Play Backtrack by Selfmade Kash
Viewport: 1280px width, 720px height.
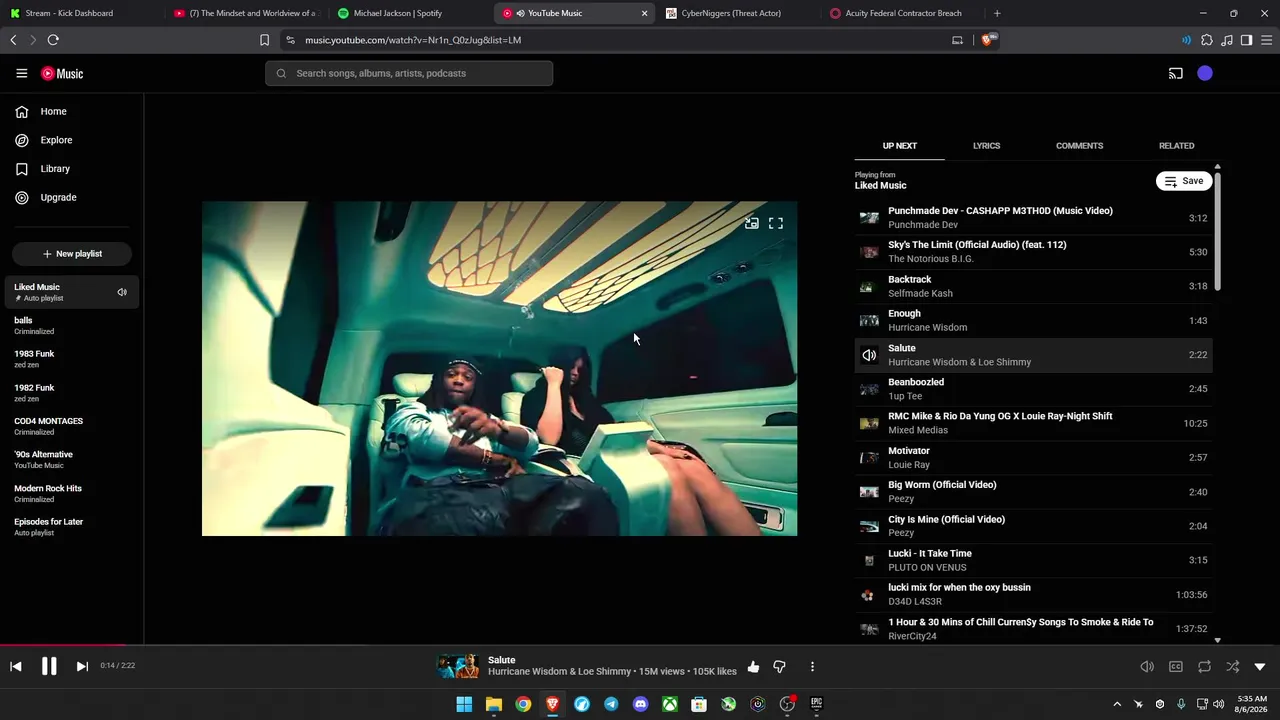click(1033, 286)
